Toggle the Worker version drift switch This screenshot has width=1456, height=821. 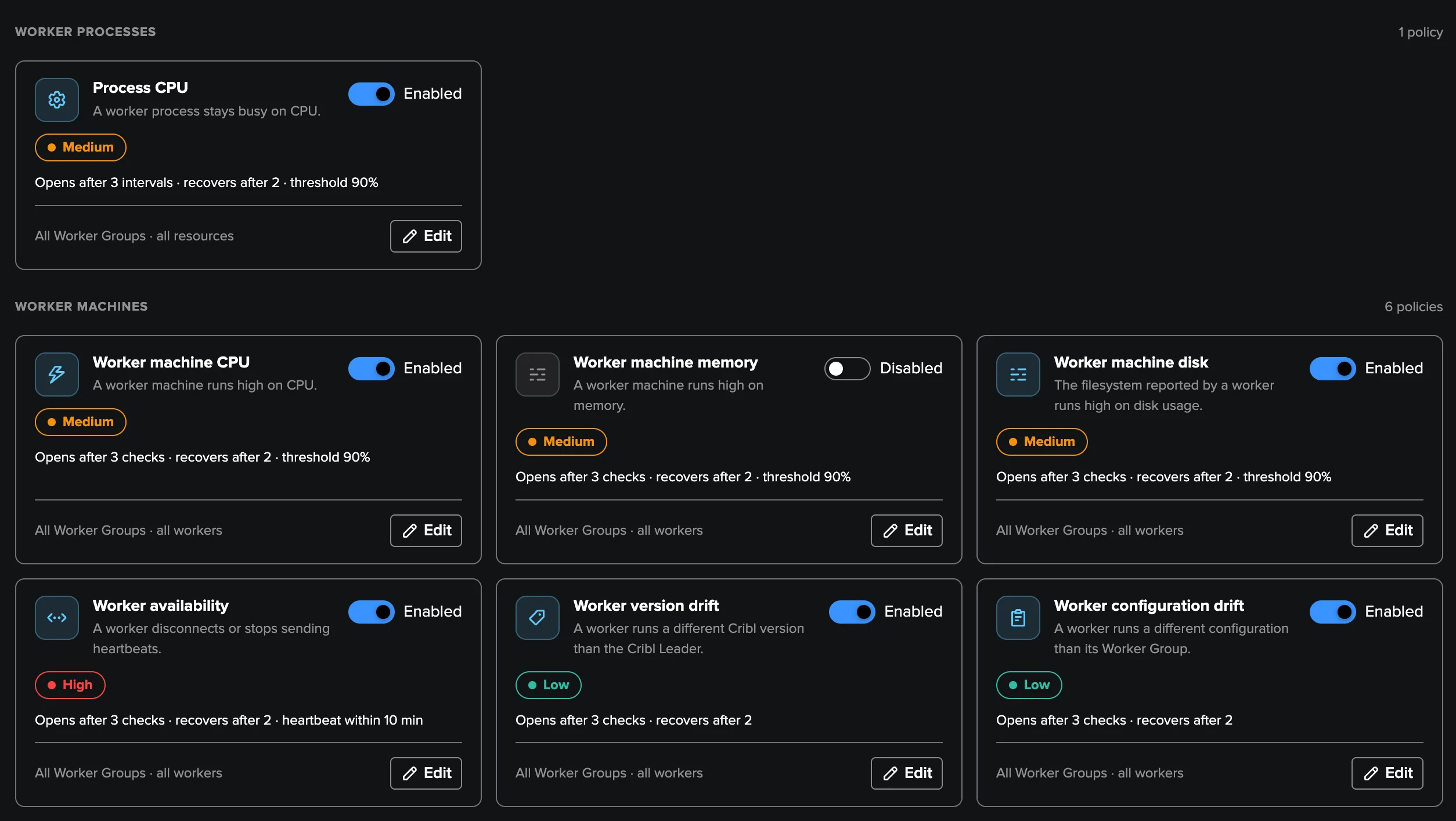(x=852, y=612)
